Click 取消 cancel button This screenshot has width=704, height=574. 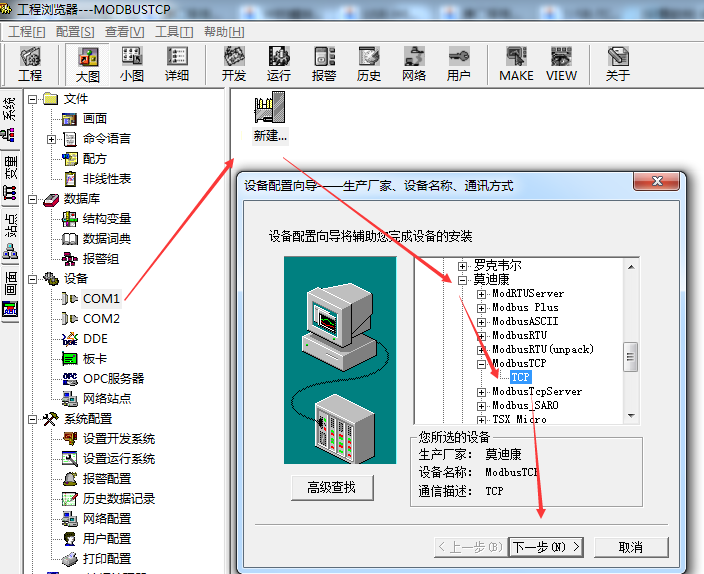[x=631, y=547]
